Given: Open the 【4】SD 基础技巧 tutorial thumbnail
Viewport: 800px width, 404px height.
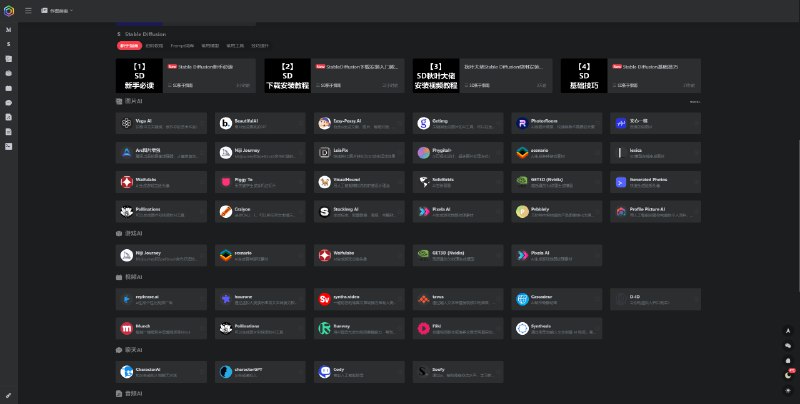Looking at the screenshot, I should [x=584, y=76].
